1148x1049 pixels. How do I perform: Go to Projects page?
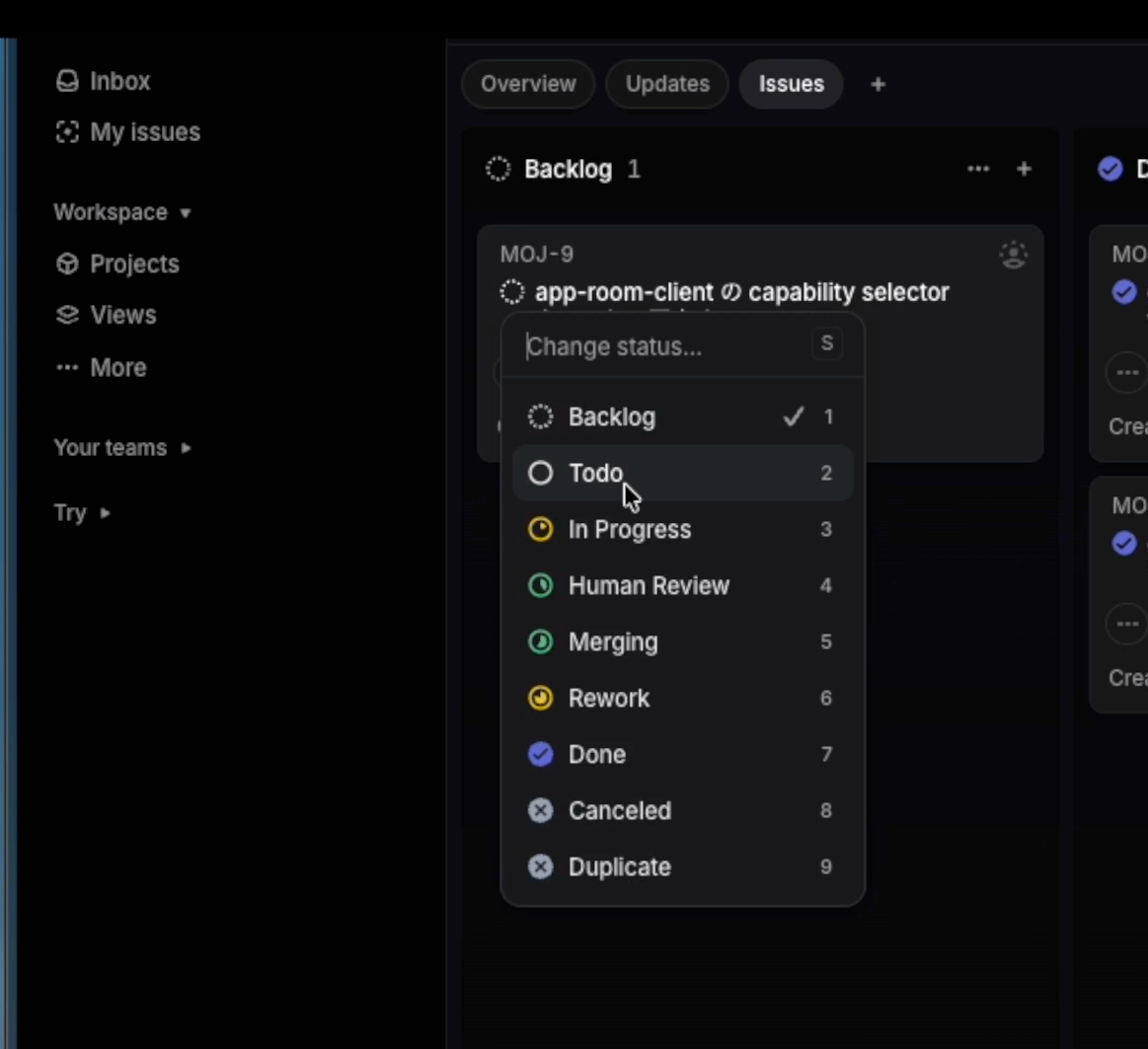click(117, 263)
